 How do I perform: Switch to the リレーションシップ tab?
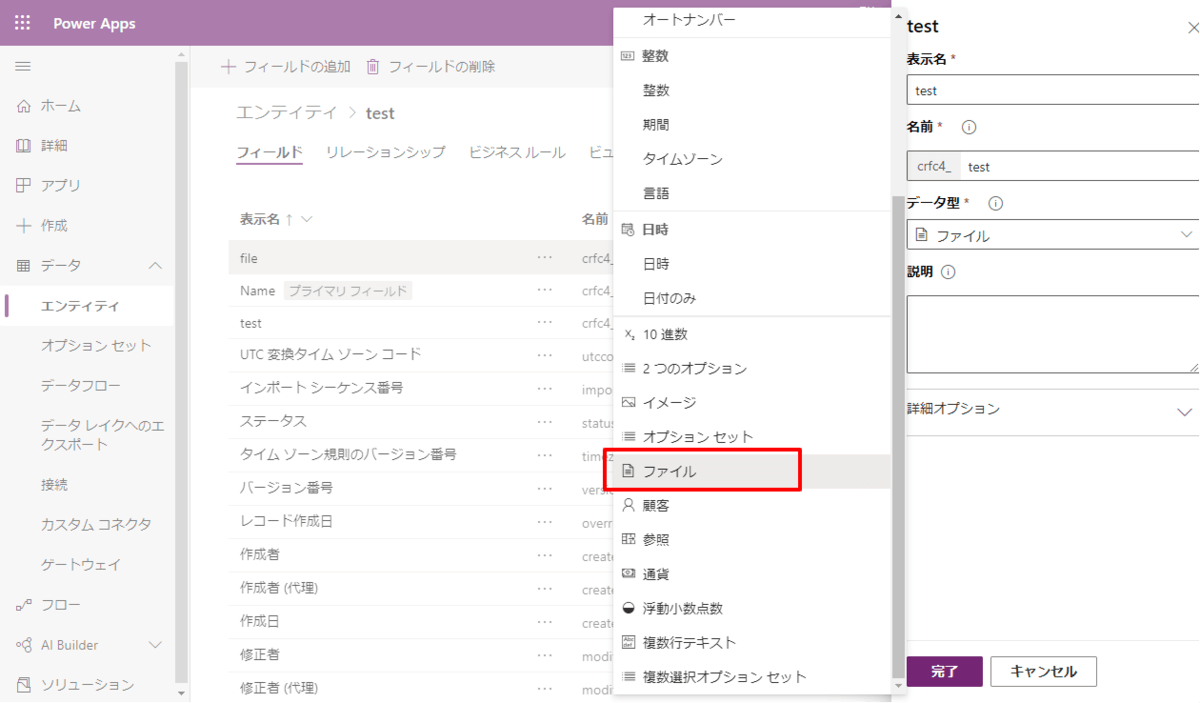385,152
